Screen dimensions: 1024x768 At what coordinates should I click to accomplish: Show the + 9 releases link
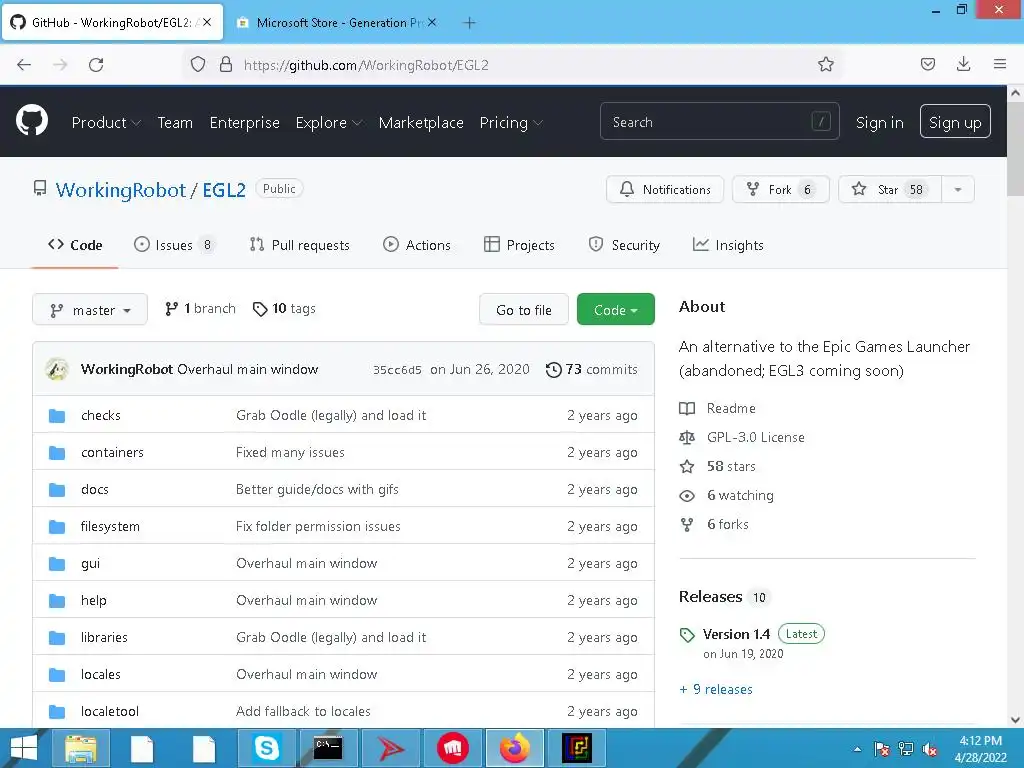click(716, 690)
